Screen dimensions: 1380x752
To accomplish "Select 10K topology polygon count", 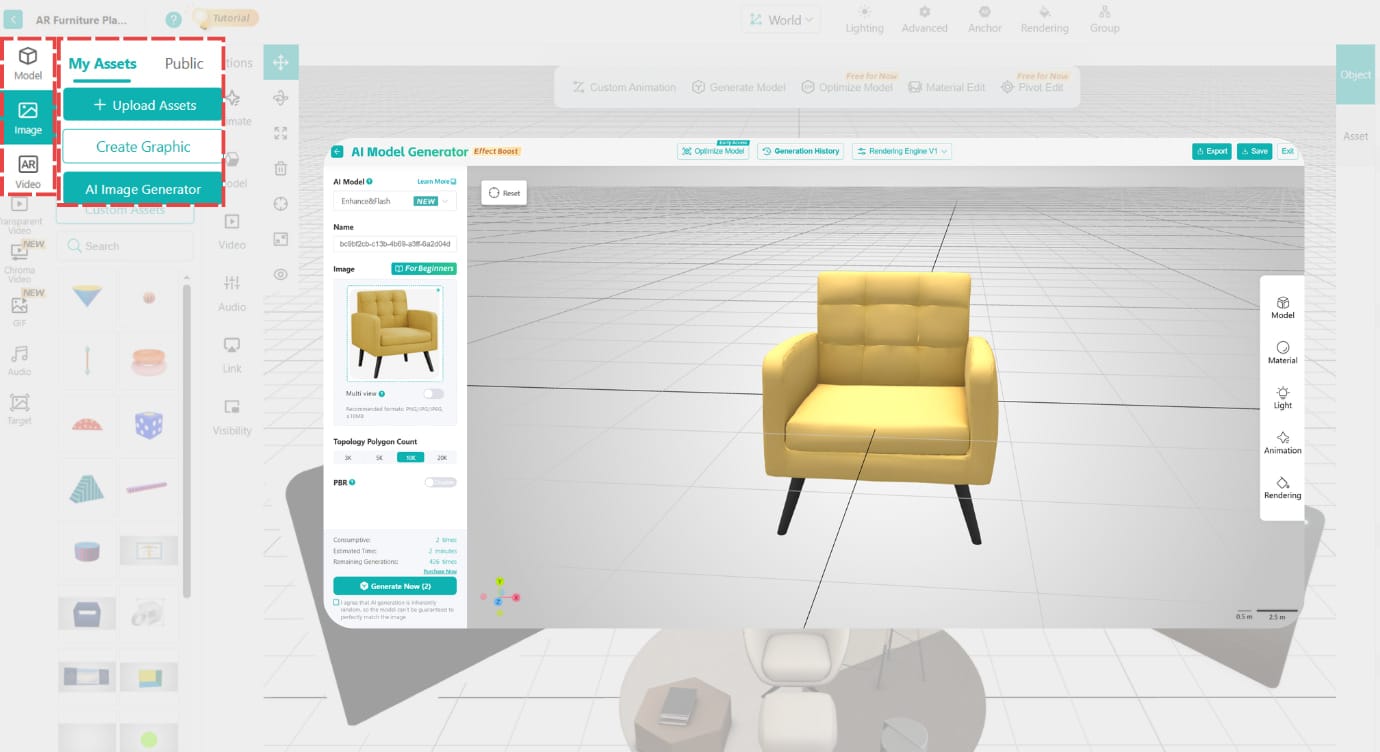I will point(411,457).
